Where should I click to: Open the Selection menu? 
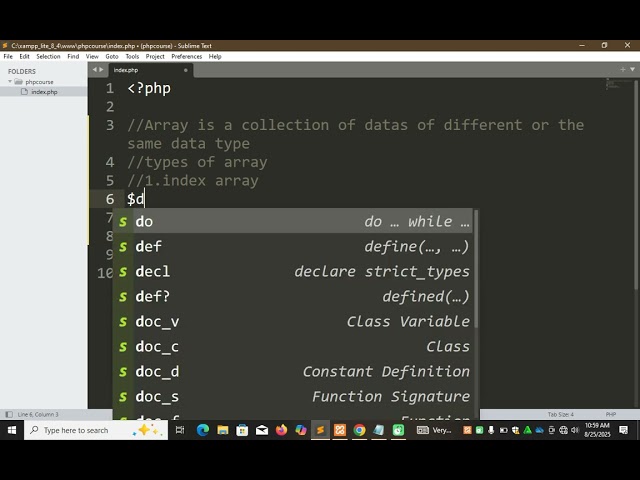click(48, 56)
